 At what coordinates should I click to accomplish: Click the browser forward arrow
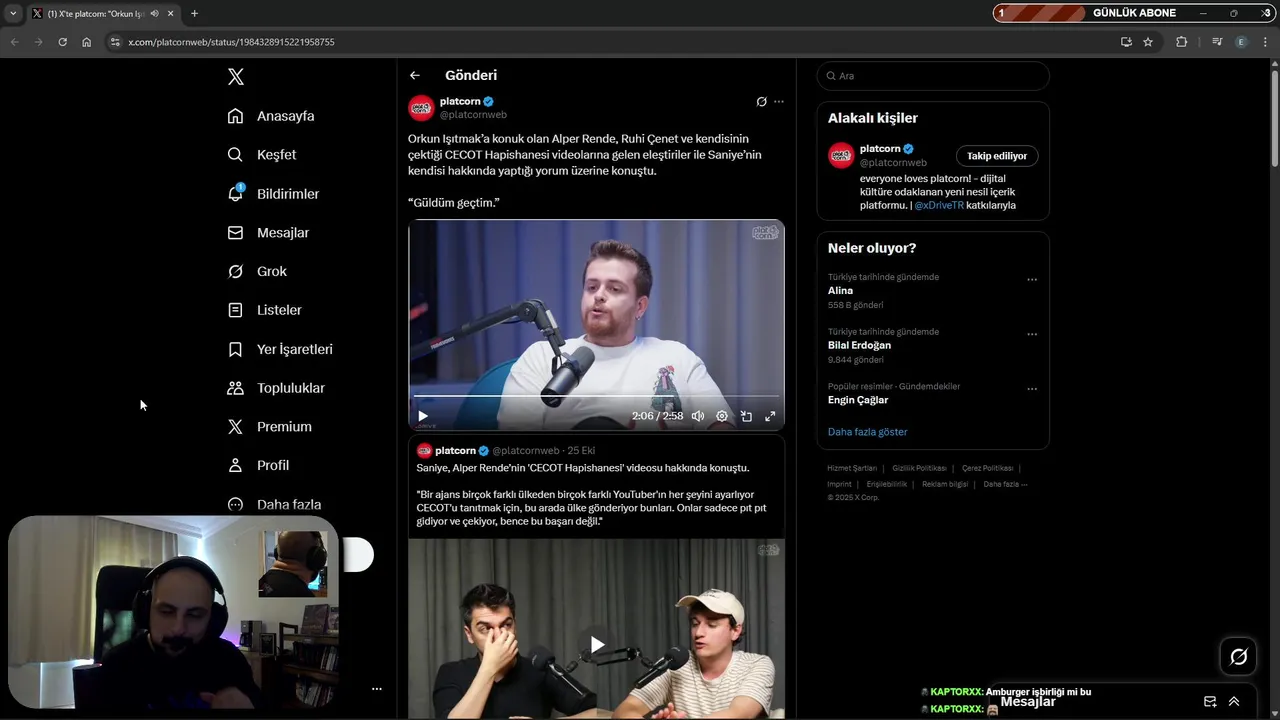click(x=38, y=42)
